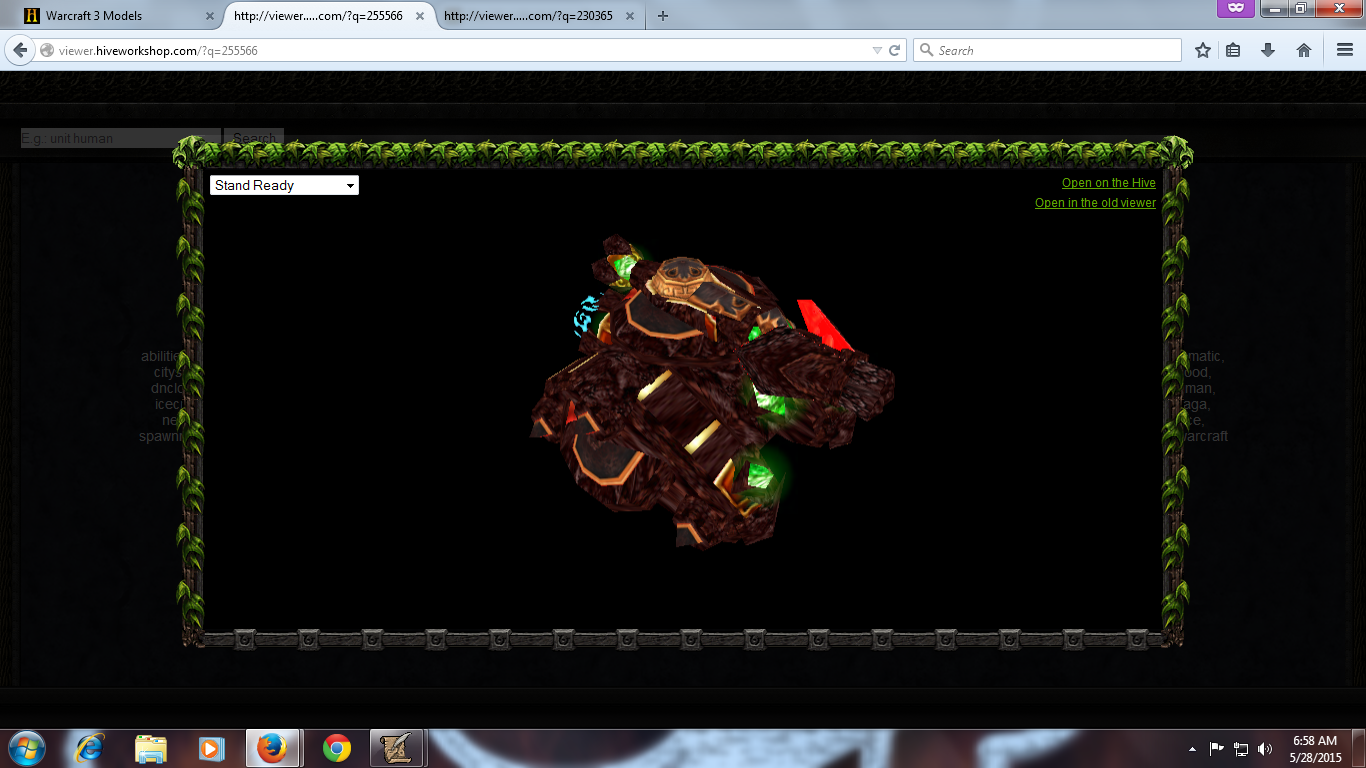Open Windows Explorer from the taskbar

click(x=151, y=748)
